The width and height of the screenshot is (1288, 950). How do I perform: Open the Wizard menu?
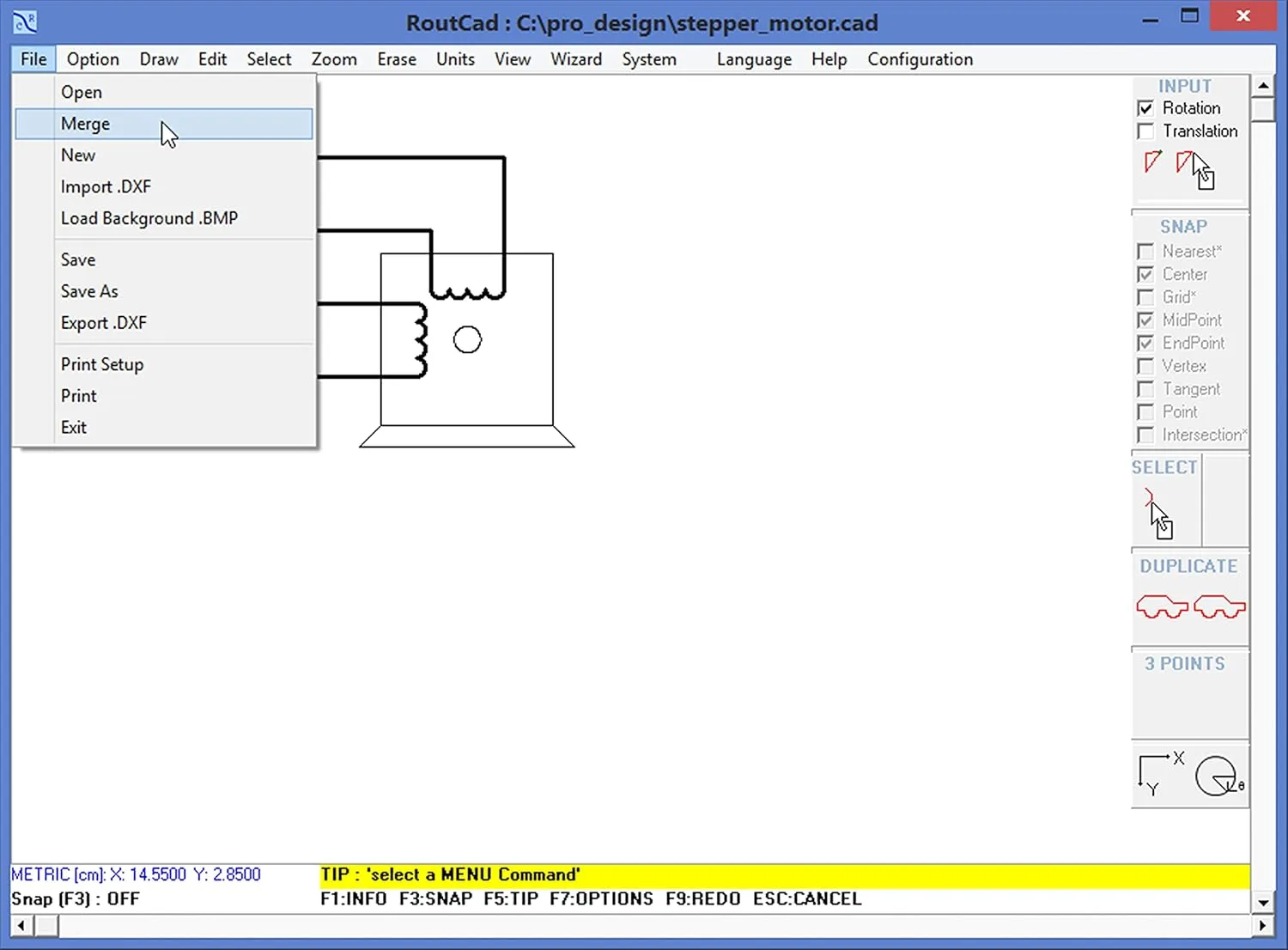click(576, 59)
